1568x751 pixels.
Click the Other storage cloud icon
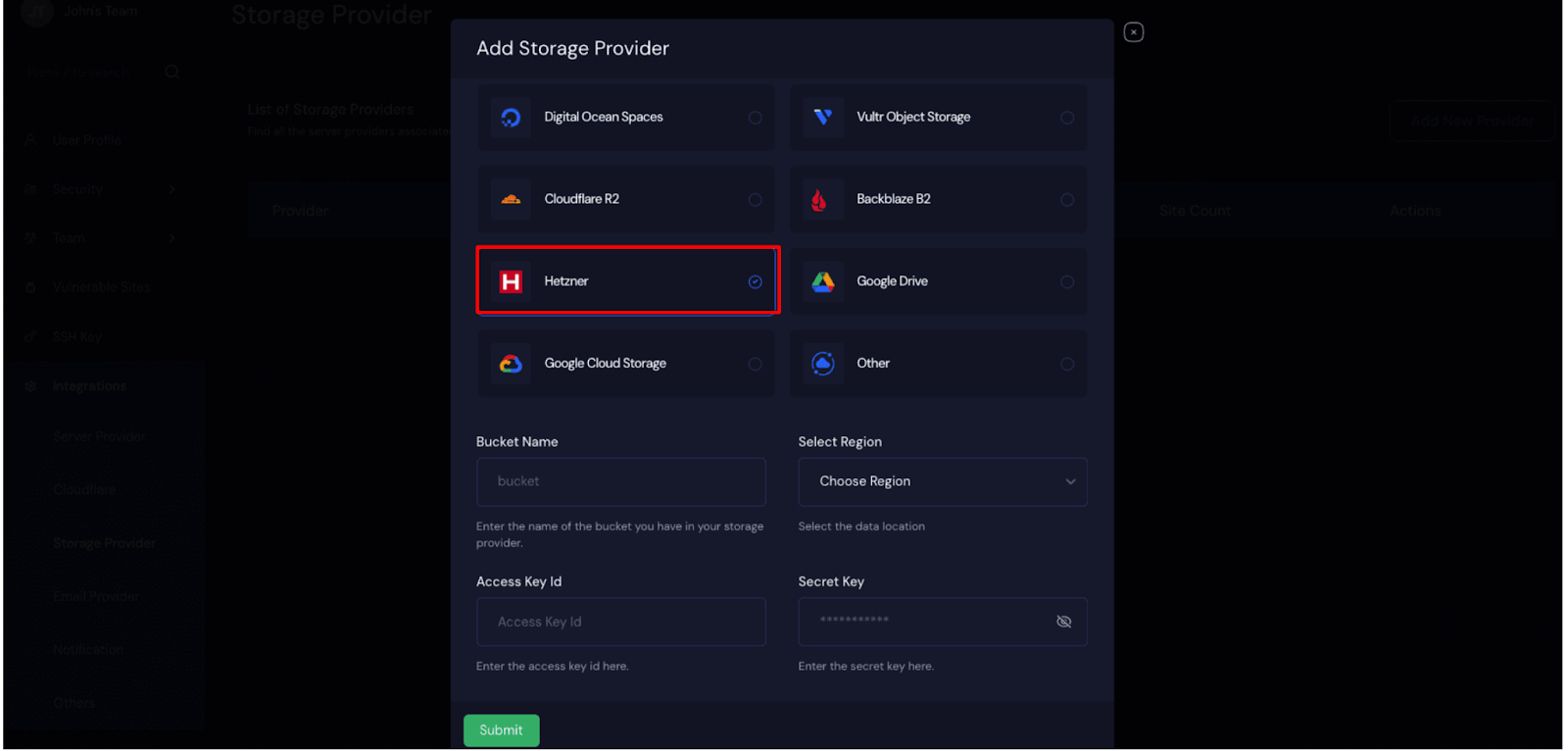click(822, 364)
